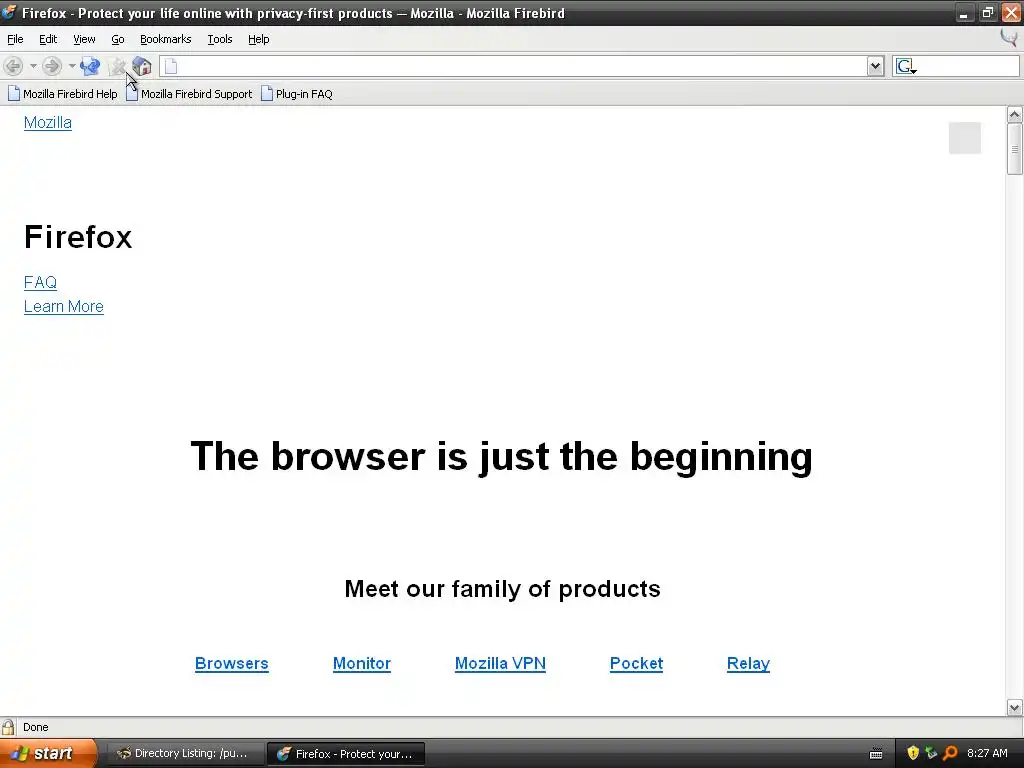Open the Plug-in FAQ bookmark

tap(297, 94)
